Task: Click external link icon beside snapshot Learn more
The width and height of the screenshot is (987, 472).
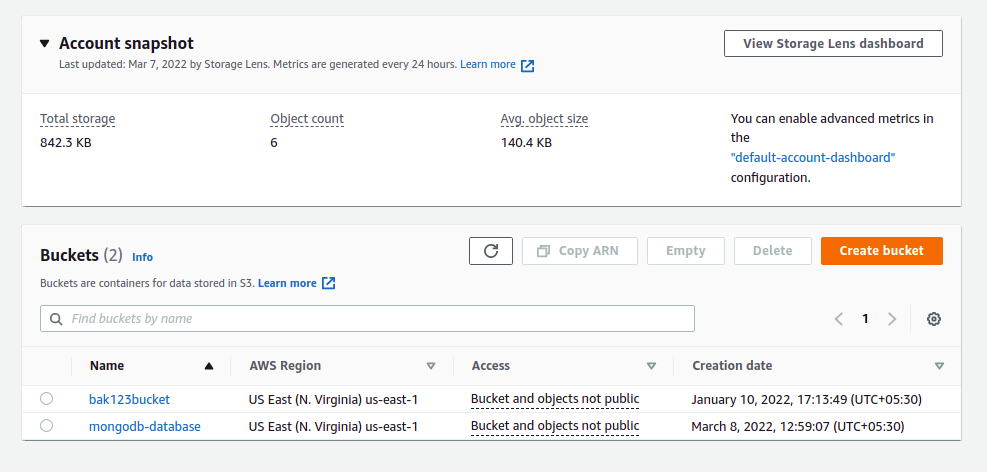Action: [x=528, y=65]
